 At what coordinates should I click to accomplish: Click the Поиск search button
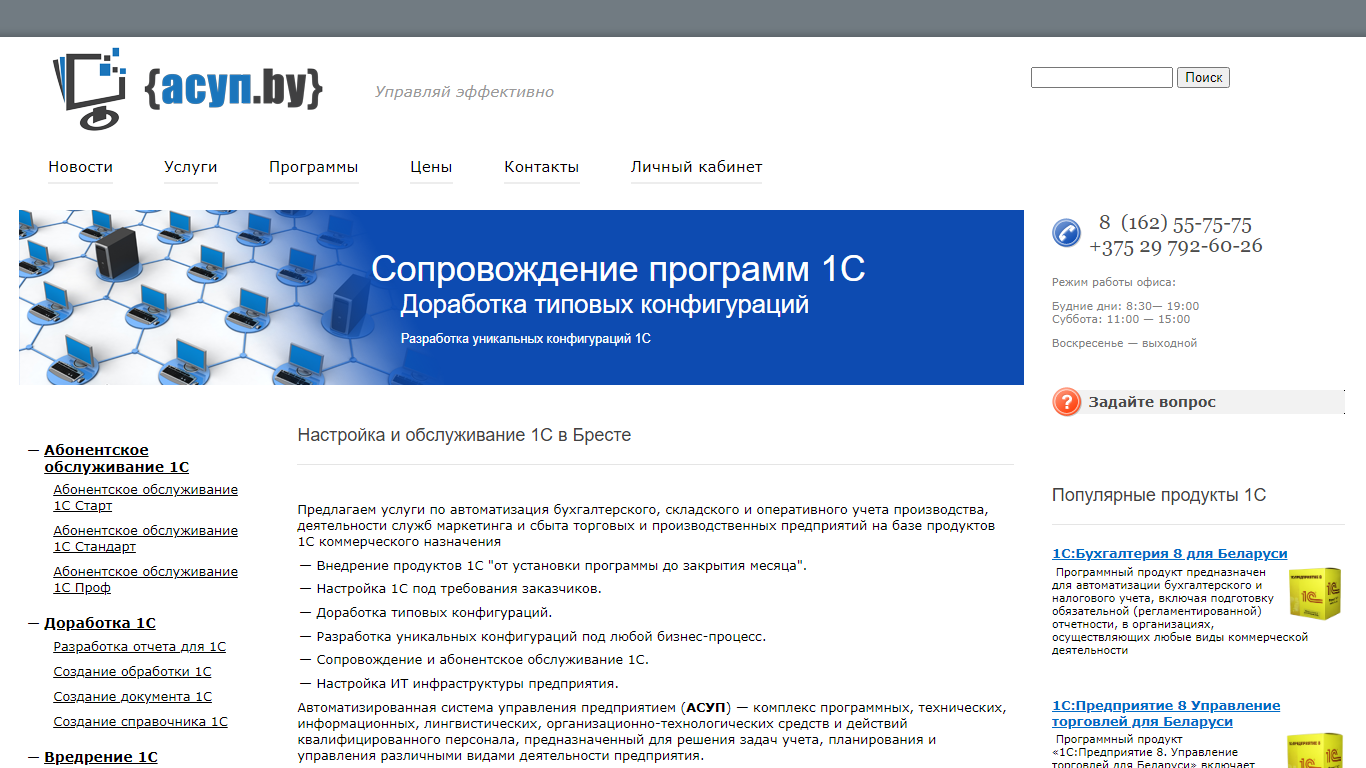pyautogui.click(x=1204, y=77)
